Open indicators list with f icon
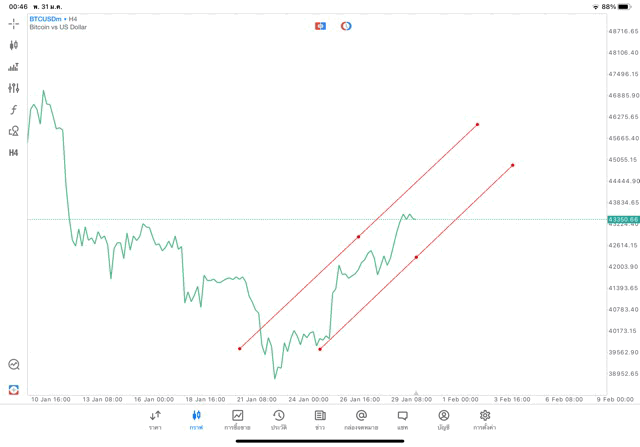This screenshot has width=640, height=447. [14, 110]
